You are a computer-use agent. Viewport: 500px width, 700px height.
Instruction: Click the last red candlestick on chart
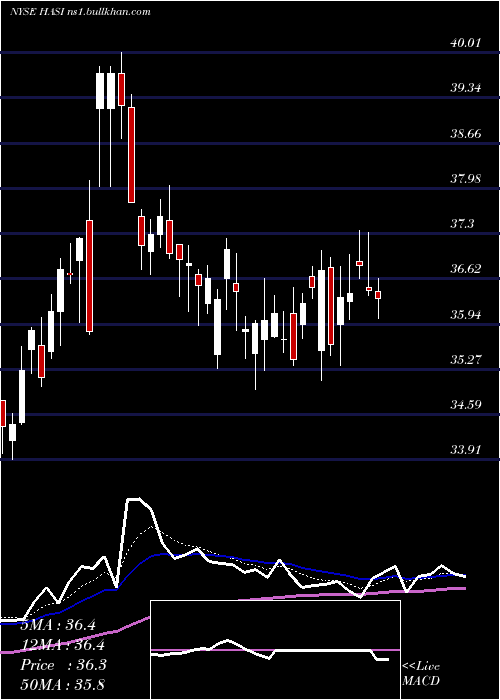click(x=378, y=295)
